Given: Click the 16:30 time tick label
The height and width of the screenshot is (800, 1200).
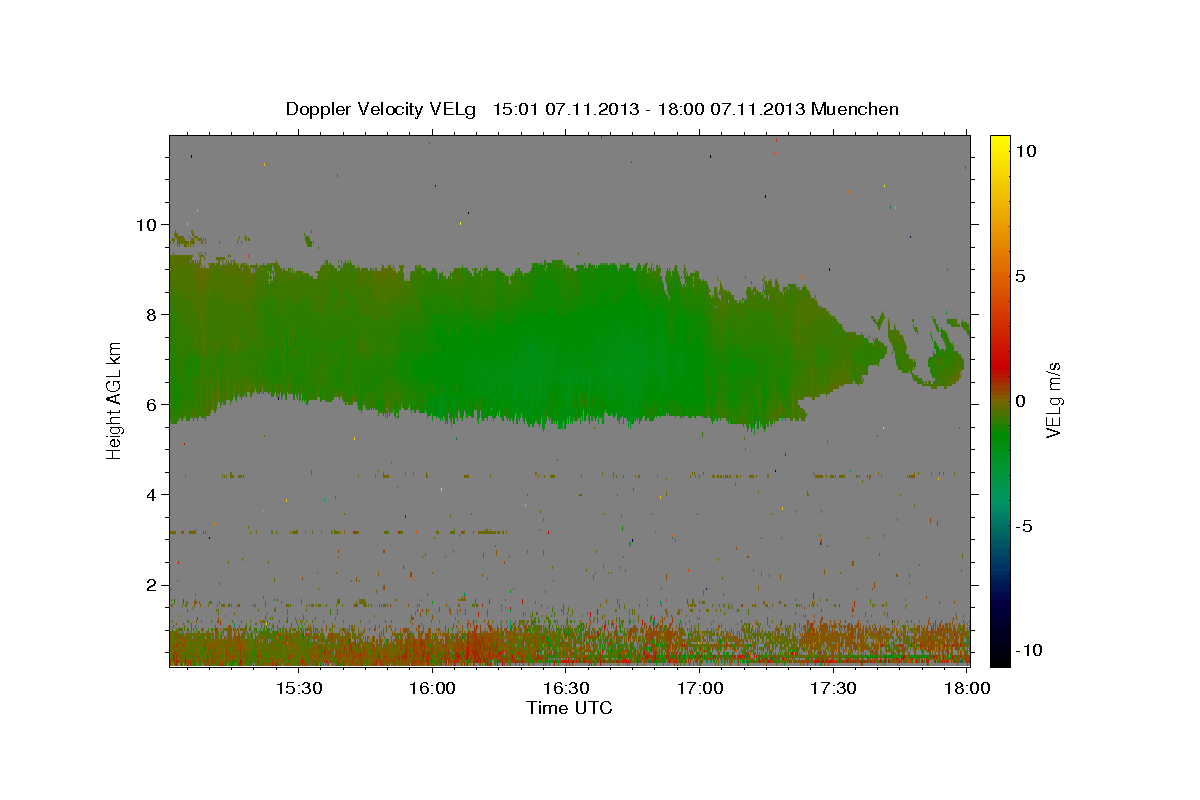Looking at the screenshot, I should [566, 689].
